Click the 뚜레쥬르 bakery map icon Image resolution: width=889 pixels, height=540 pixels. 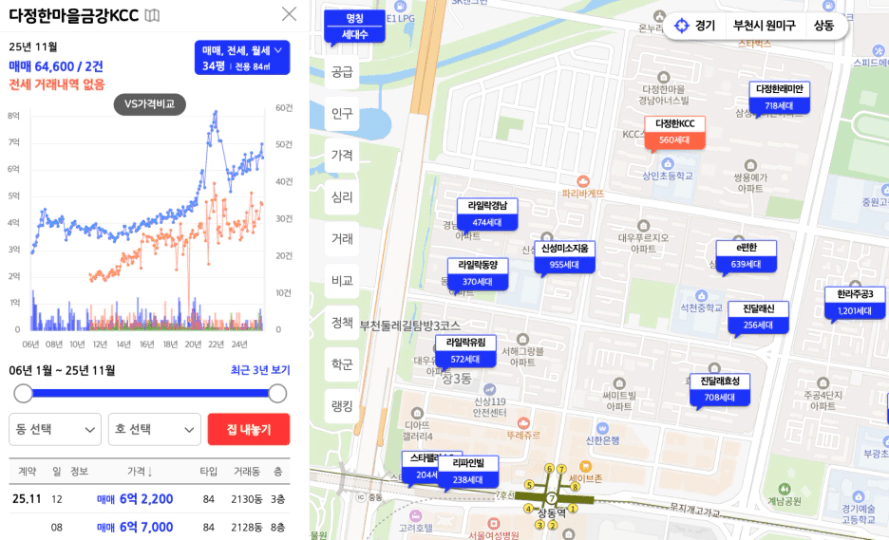tap(523, 423)
